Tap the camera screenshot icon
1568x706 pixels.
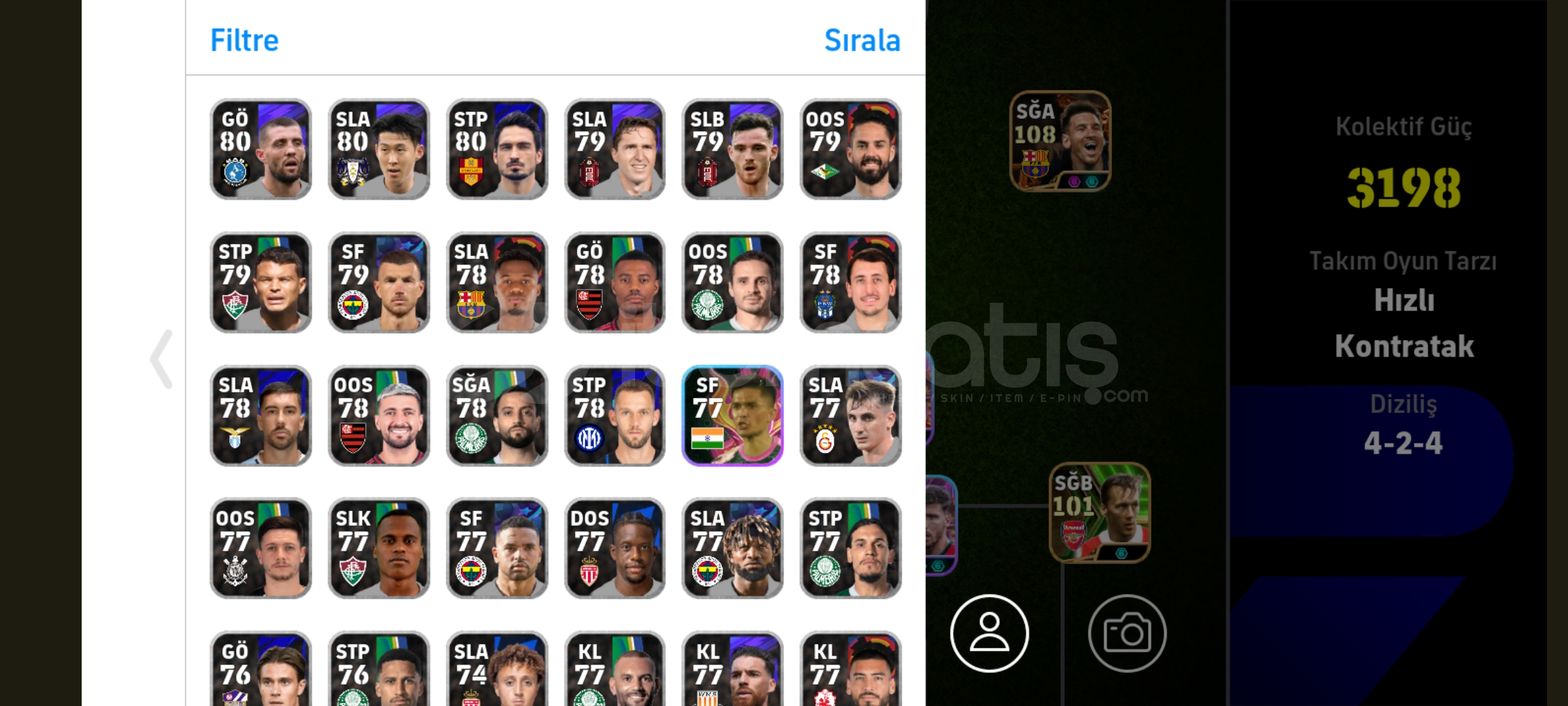coord(1127,633)
